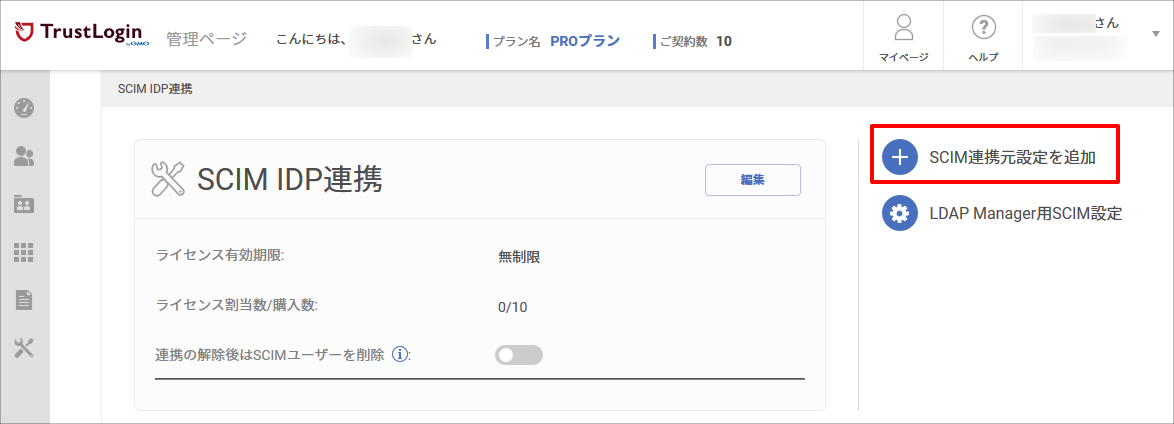Open the users icon in sidebar
The height and width of the screenshot is (424, 1174).
point(25,156)
